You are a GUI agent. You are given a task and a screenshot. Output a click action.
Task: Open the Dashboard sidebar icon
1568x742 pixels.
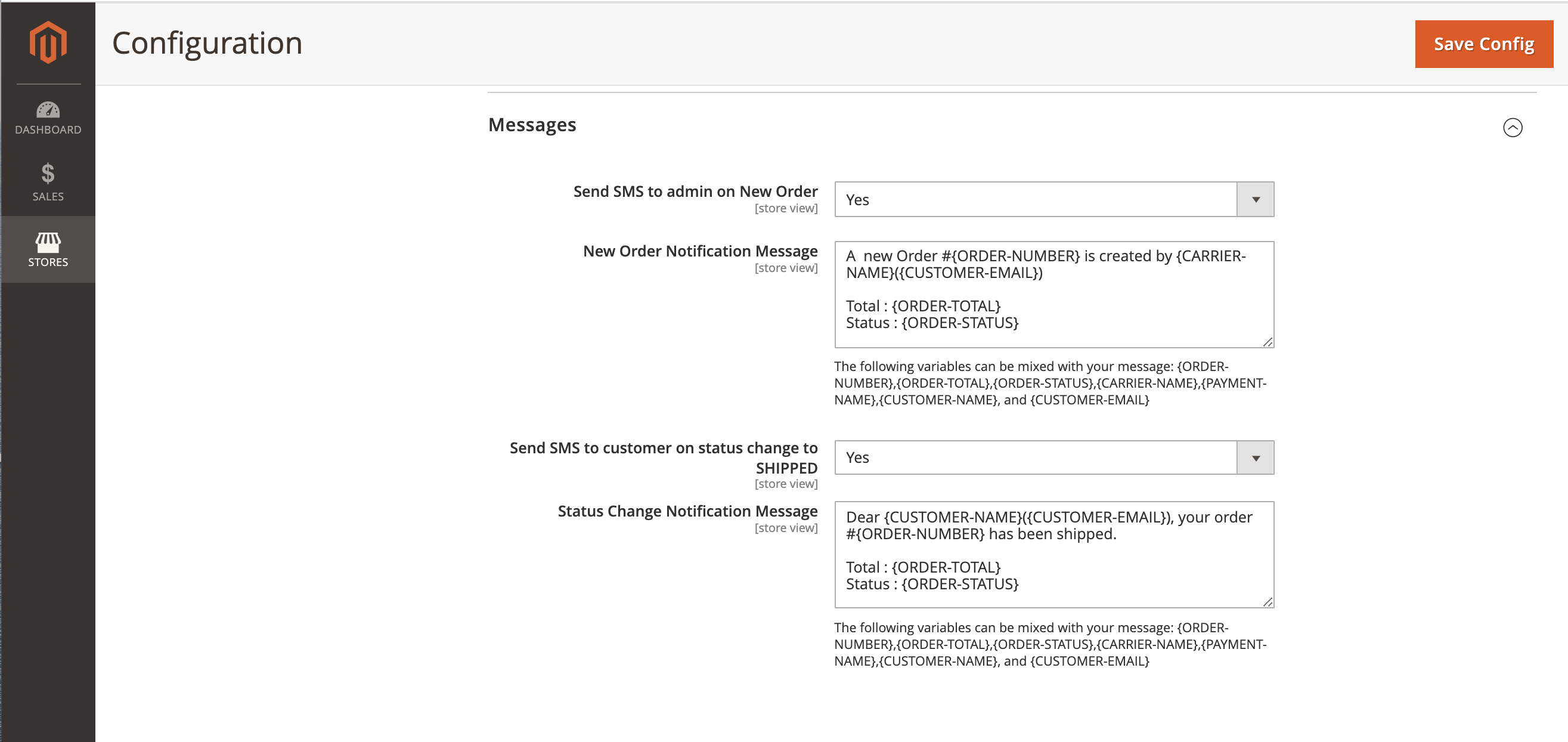point(48,118)
